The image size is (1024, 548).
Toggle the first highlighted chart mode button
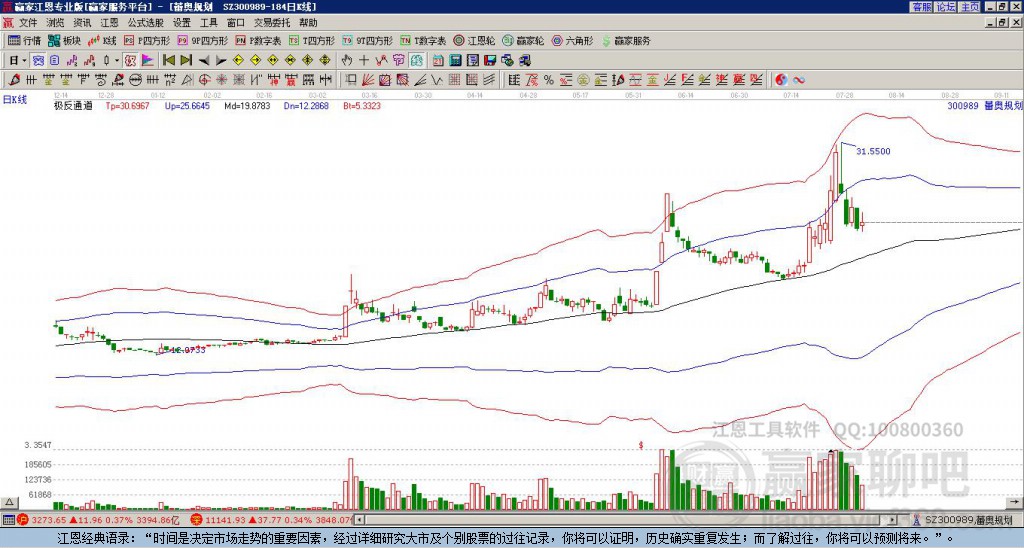(39, 60)
